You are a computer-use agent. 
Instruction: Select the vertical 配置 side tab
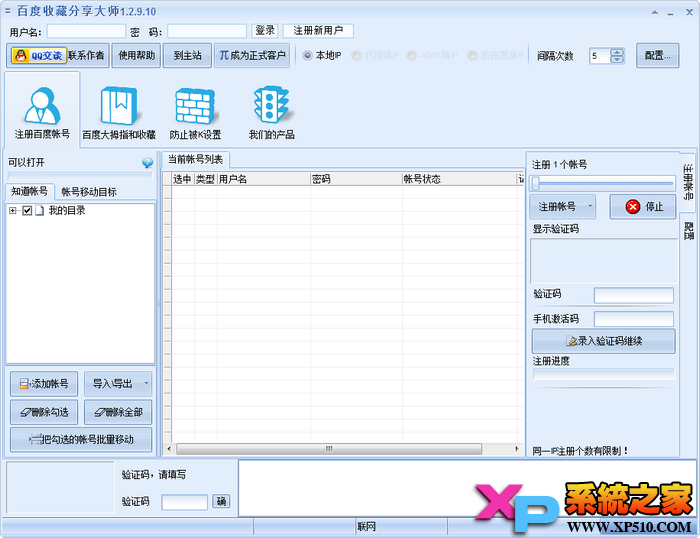point(688,231)
